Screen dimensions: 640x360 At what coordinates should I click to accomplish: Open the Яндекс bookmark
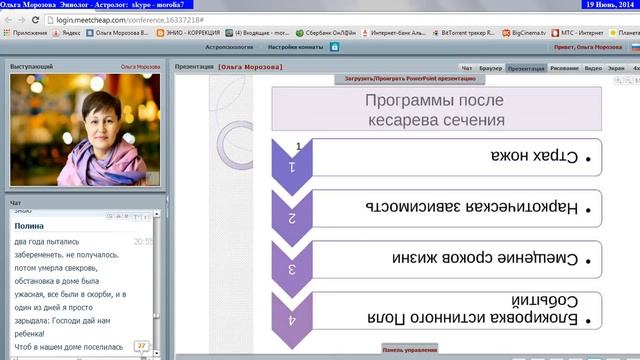pos(67,33)
